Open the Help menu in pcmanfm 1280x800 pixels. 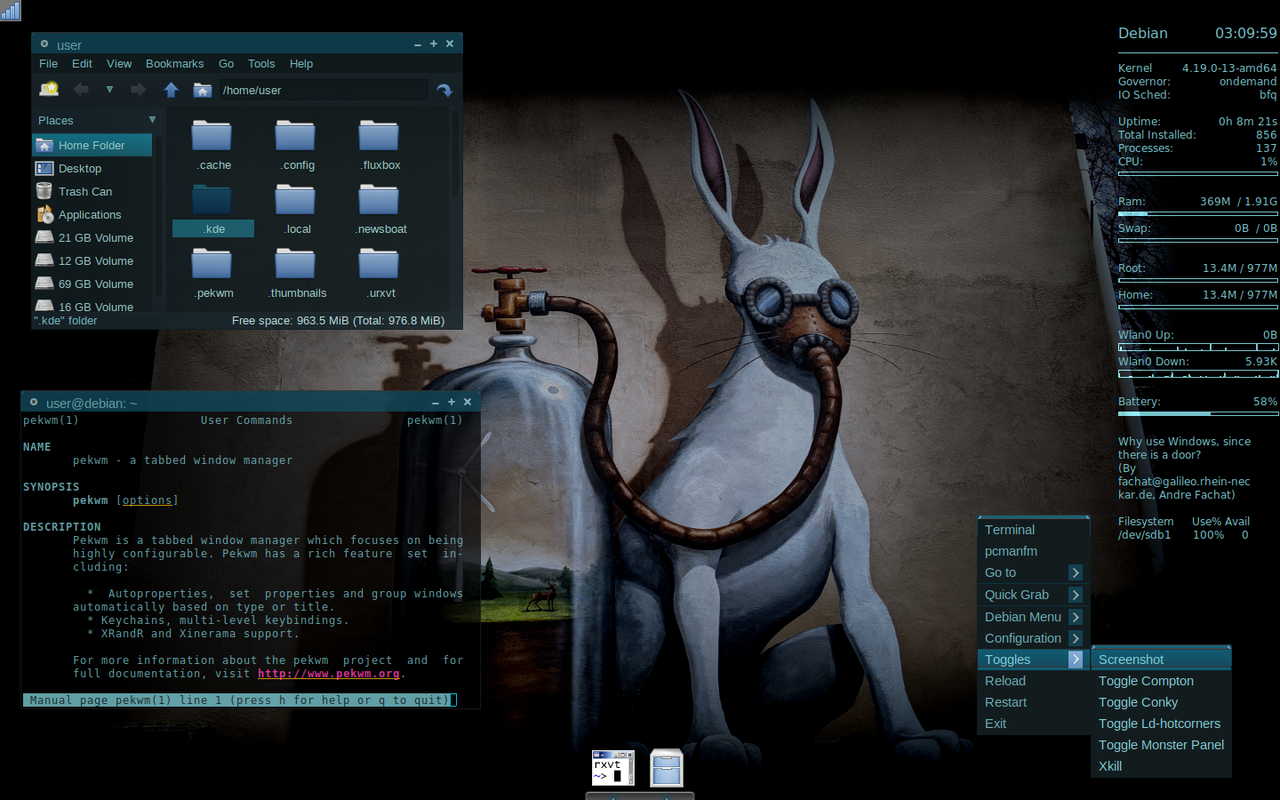[x=301, y=63]
